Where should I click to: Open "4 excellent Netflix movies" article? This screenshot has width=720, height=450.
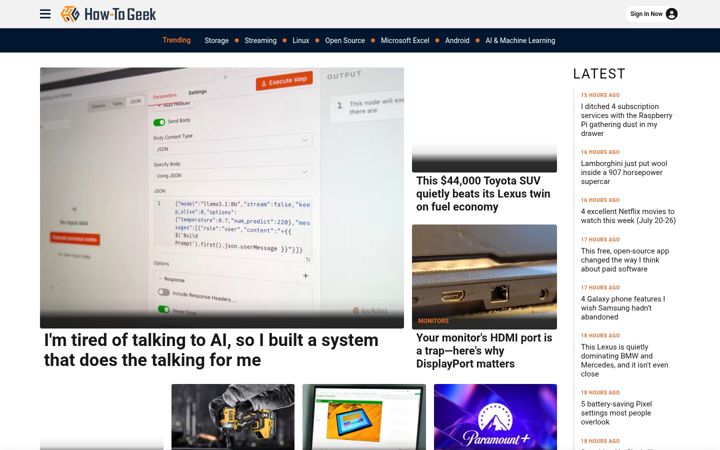(628, 216)
